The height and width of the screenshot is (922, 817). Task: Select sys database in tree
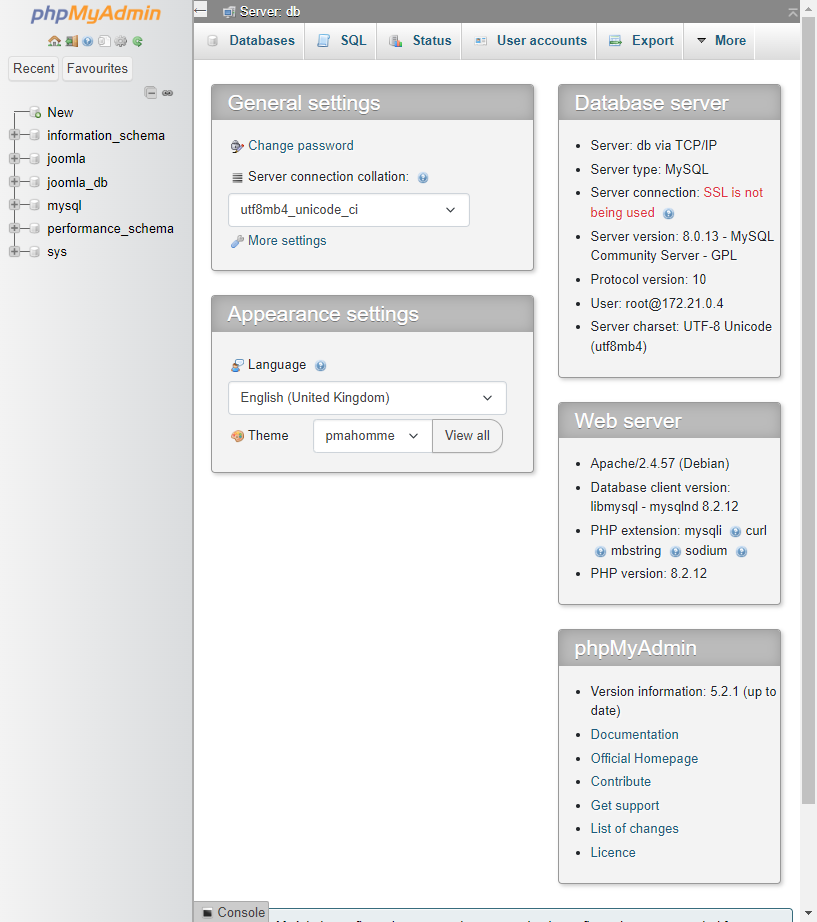click(x=56, y=252)
